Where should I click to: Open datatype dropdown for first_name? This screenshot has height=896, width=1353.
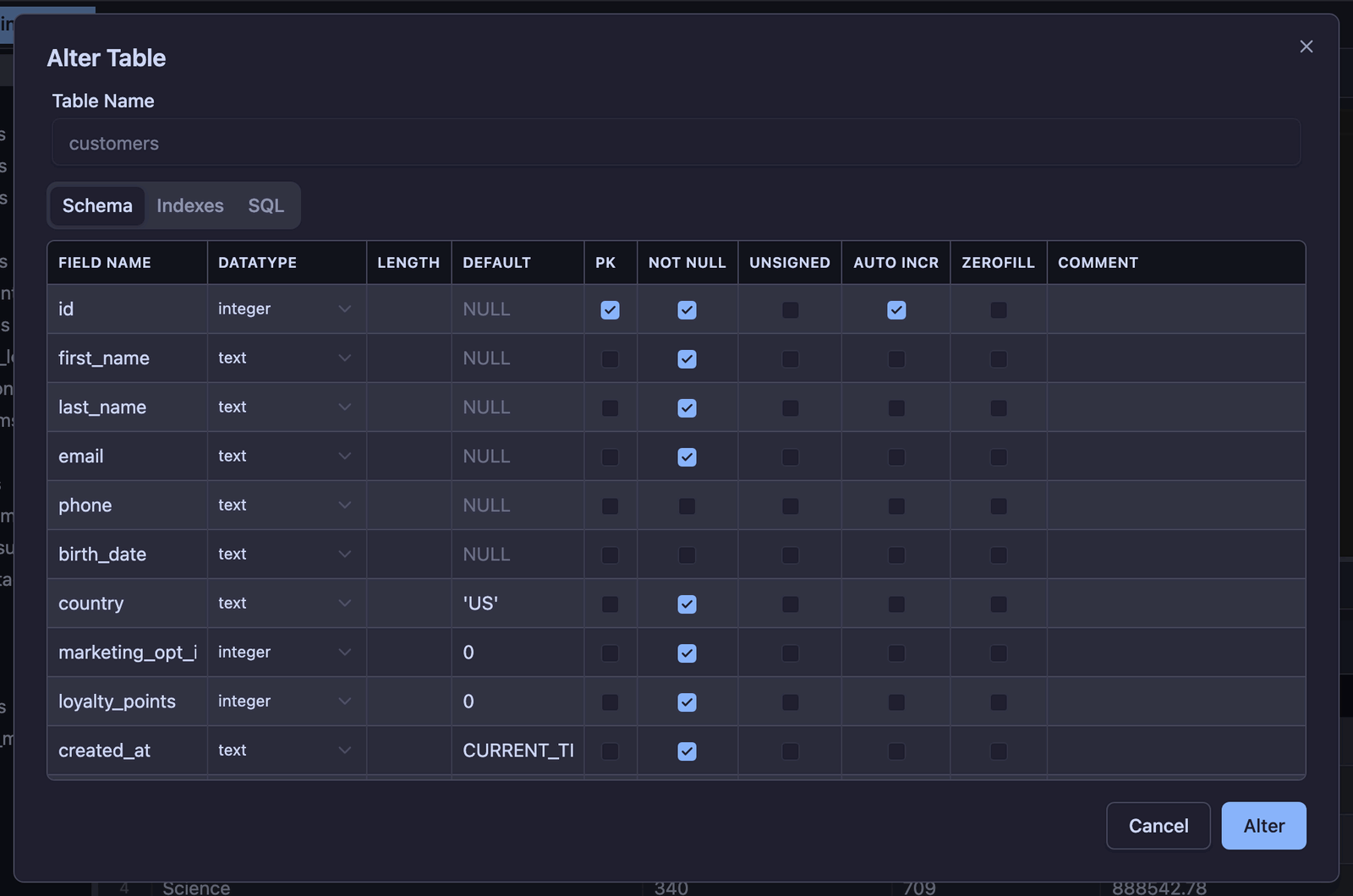(x=286, y=358)
